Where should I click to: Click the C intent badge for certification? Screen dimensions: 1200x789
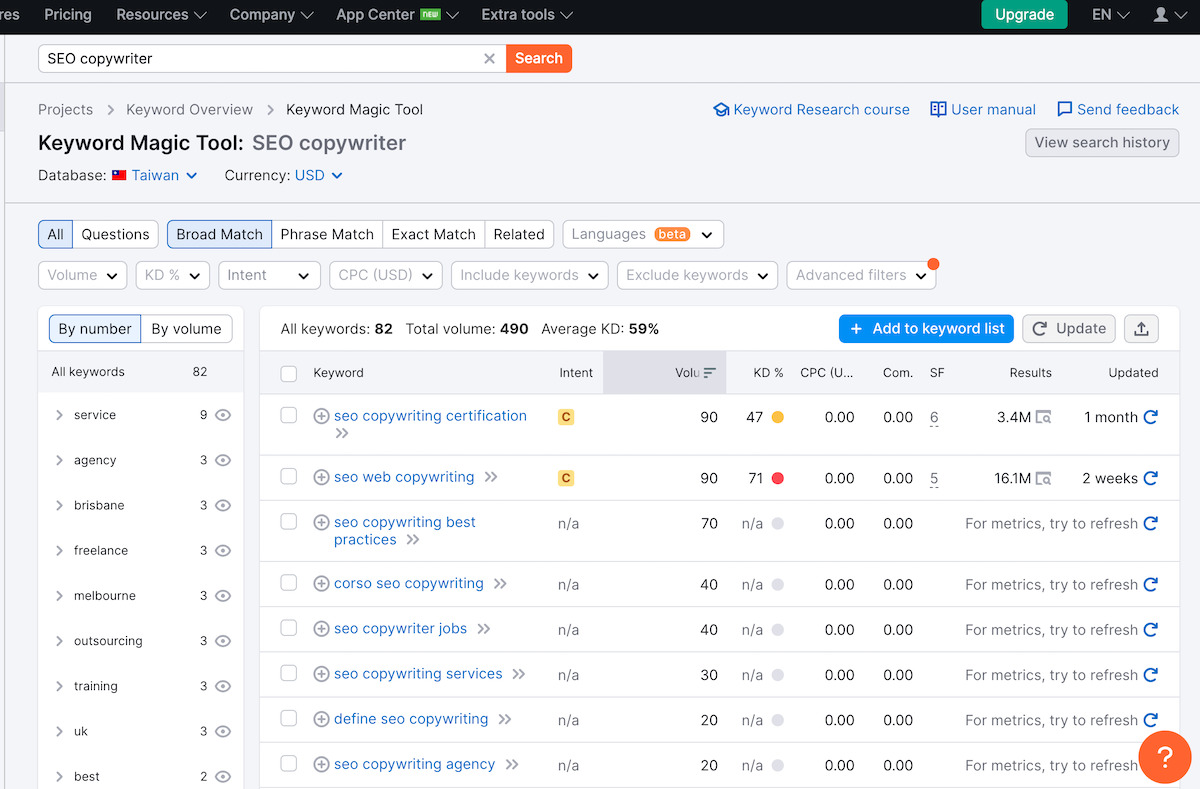tap(566, 417)
